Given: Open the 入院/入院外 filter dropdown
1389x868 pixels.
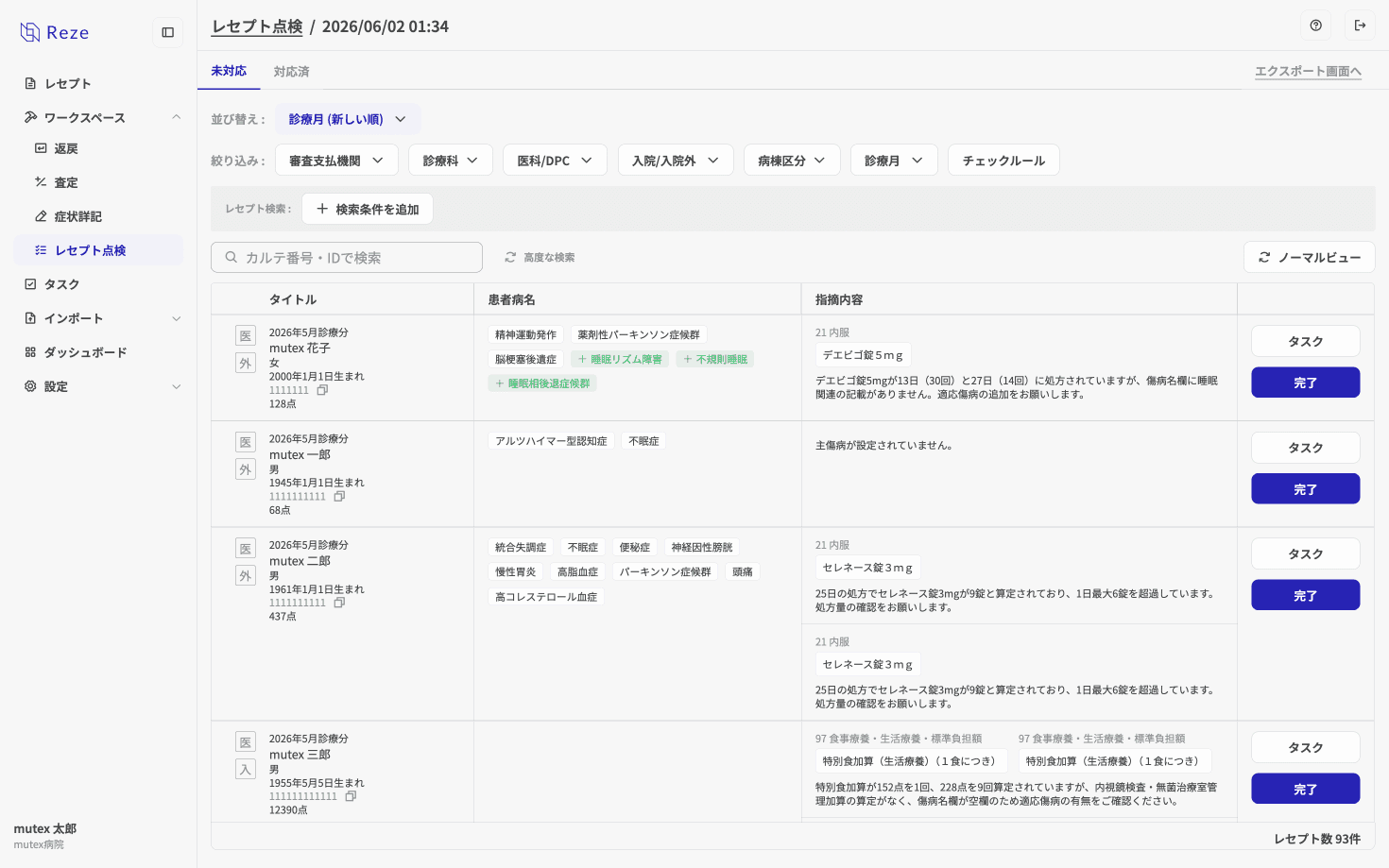Looking at the screenshot, I should [676, 161].
